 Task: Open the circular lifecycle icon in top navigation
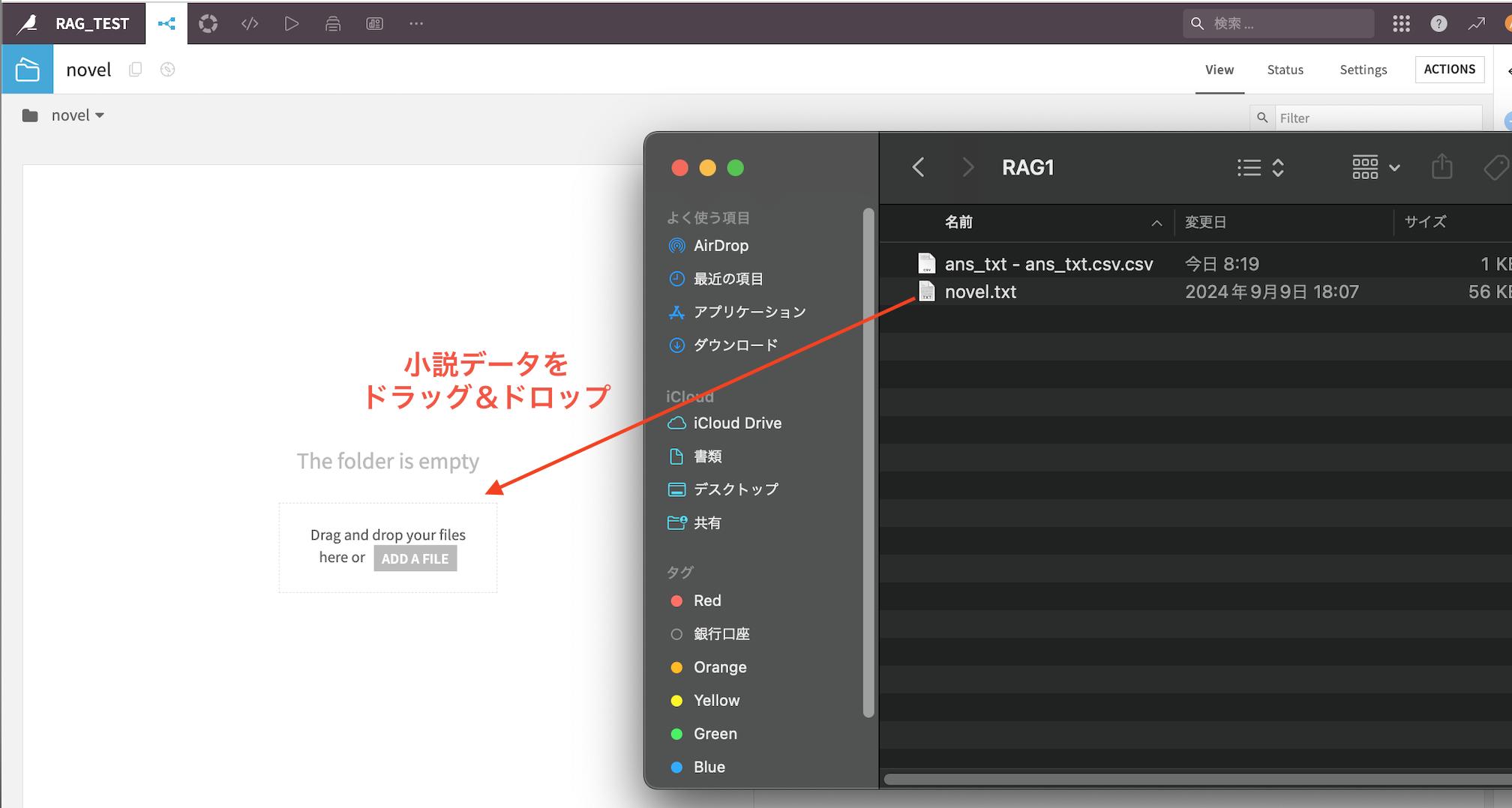pyautogui.click(x=208, y=24)
